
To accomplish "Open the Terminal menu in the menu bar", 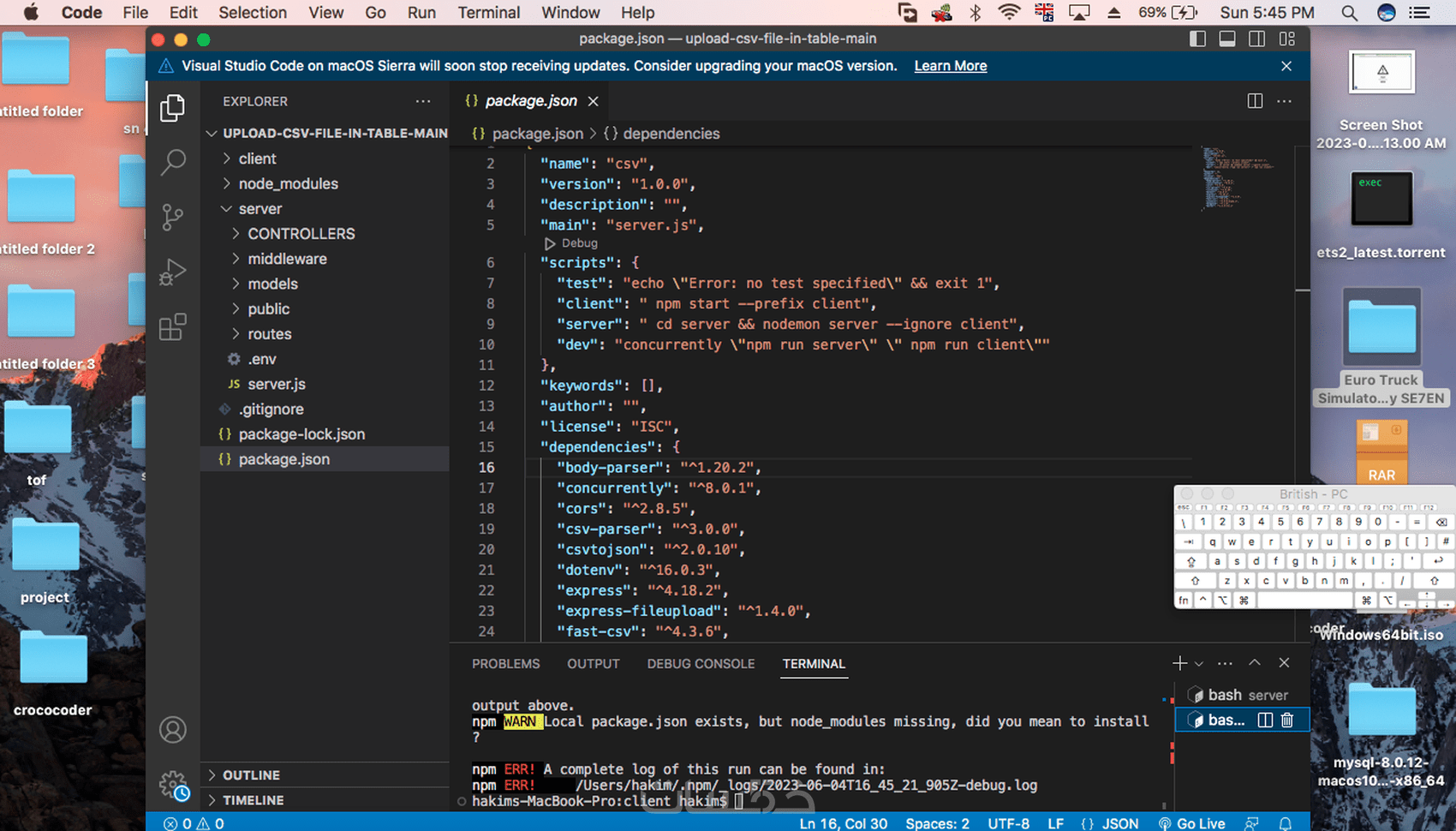I will pos(488,12).
